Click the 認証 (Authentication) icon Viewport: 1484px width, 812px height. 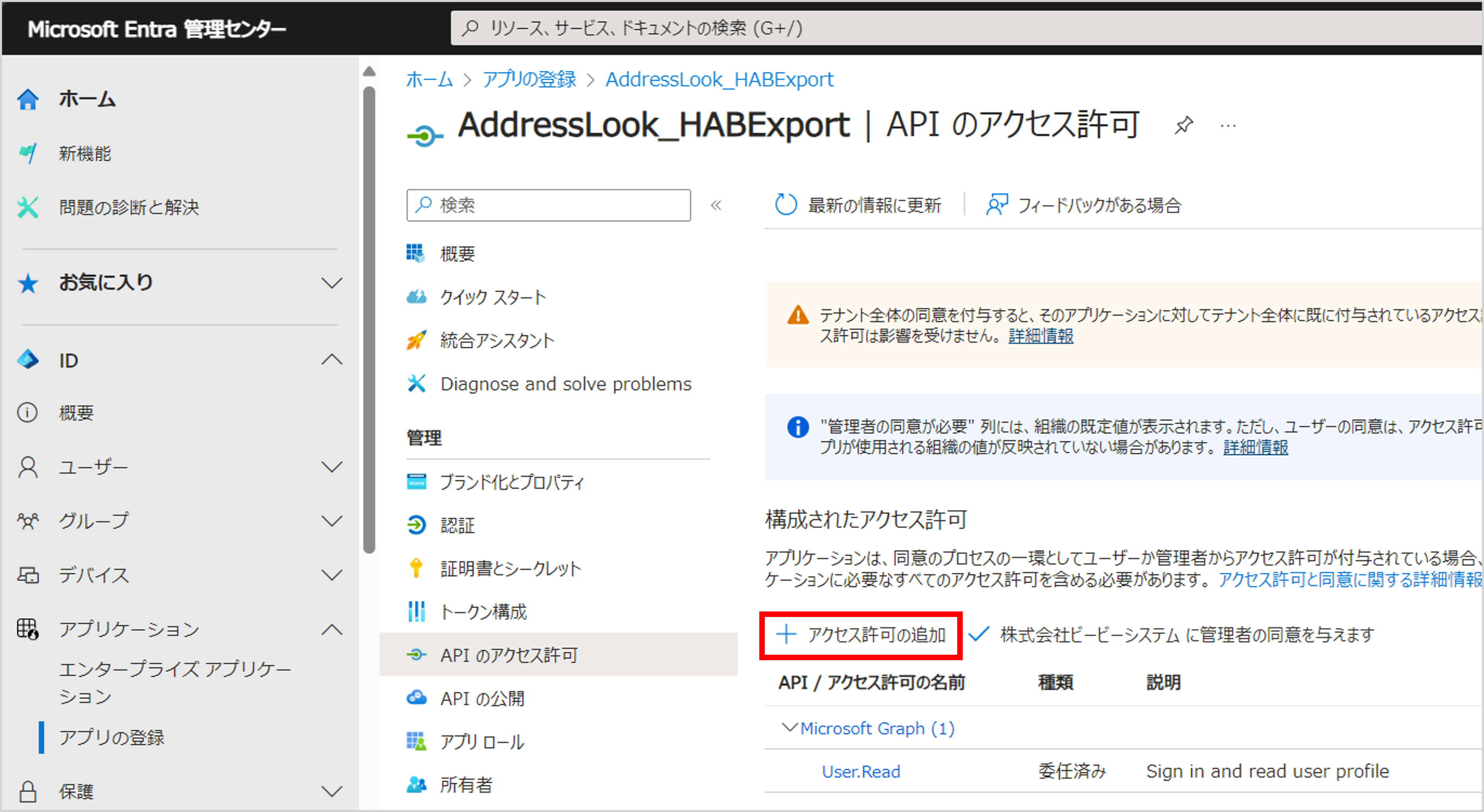[417, 525]
